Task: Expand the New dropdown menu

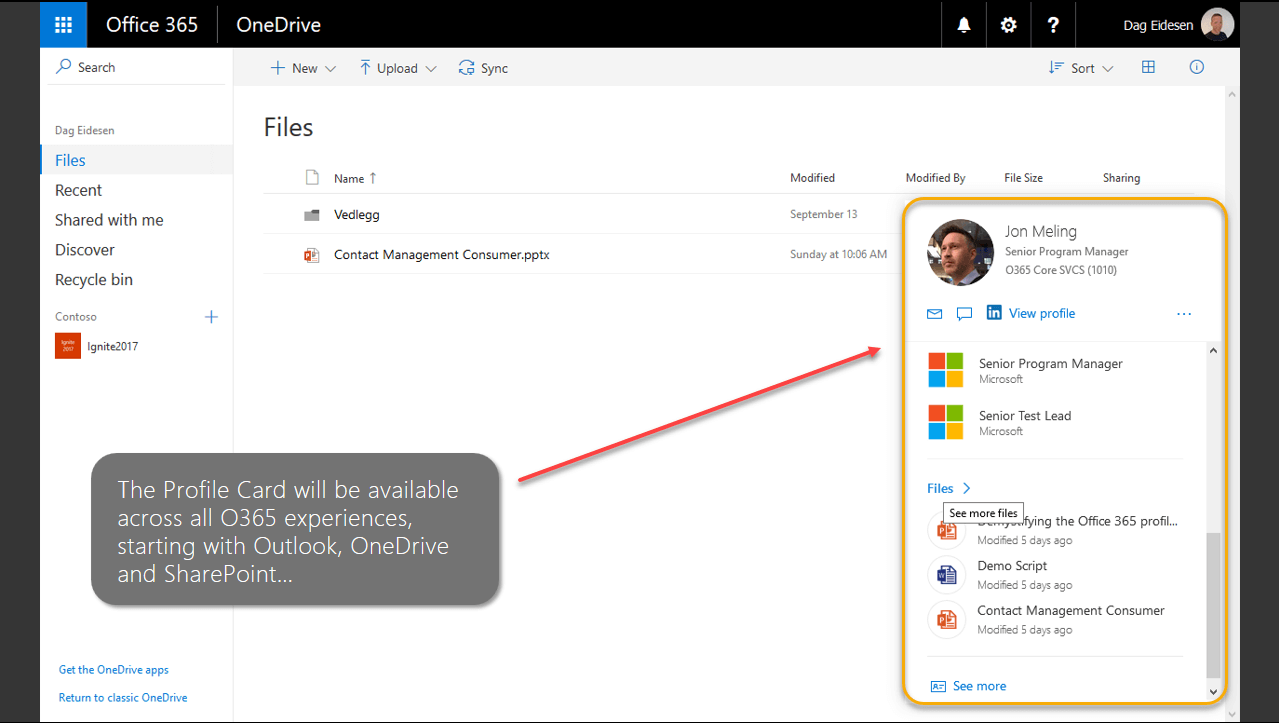Action: click(303, 68)
